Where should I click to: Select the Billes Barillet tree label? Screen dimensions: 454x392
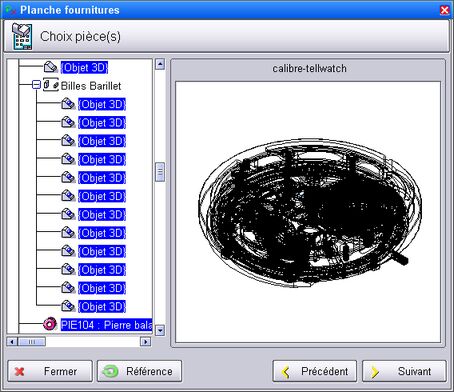(91, 86)
